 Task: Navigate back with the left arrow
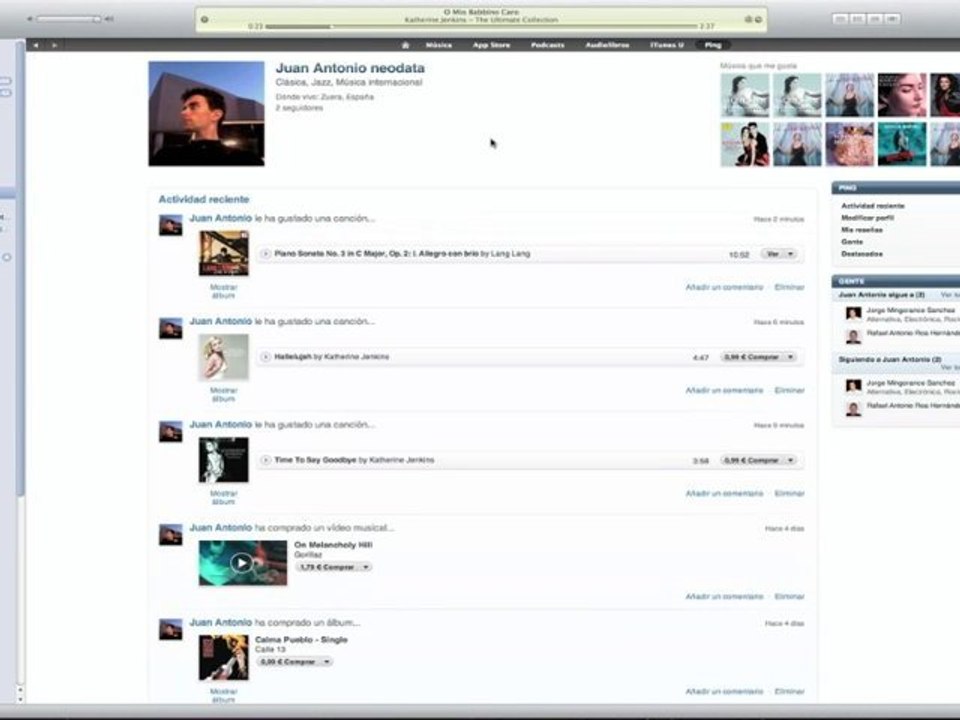(36, 45)
